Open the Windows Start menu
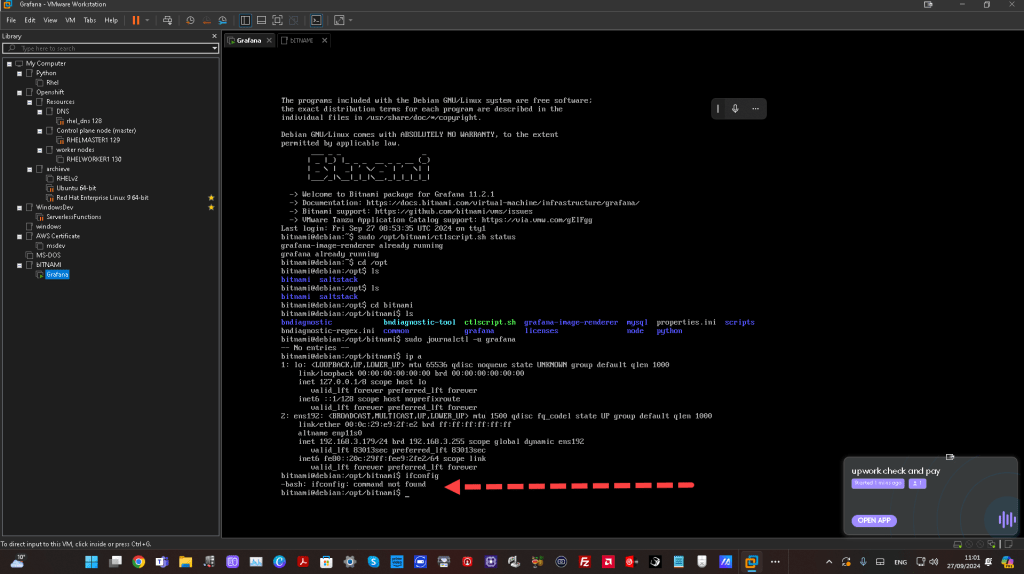 pos(91,562)
